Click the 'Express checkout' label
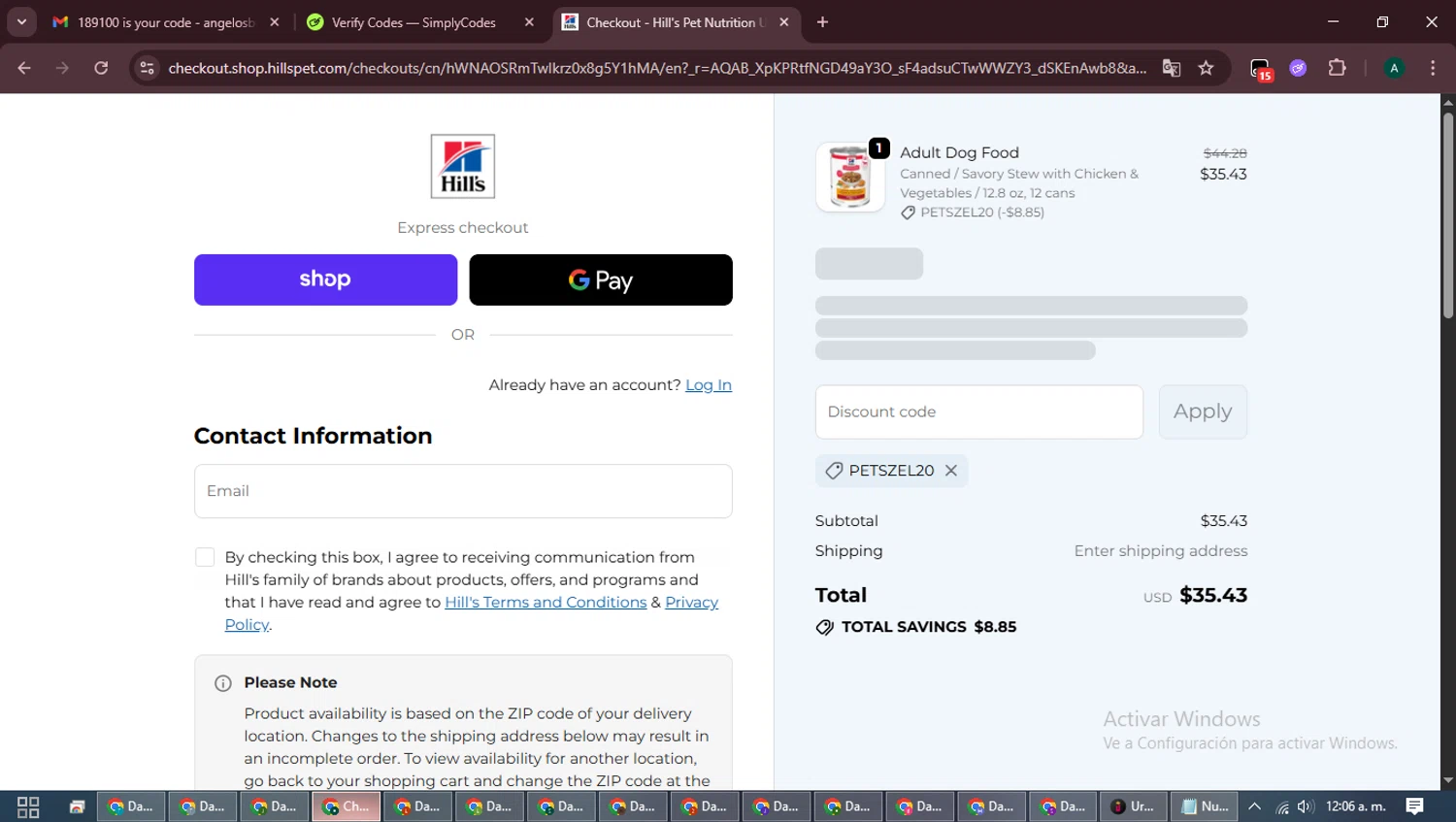The image size is (1456, 822). click(x=463, y=228)
